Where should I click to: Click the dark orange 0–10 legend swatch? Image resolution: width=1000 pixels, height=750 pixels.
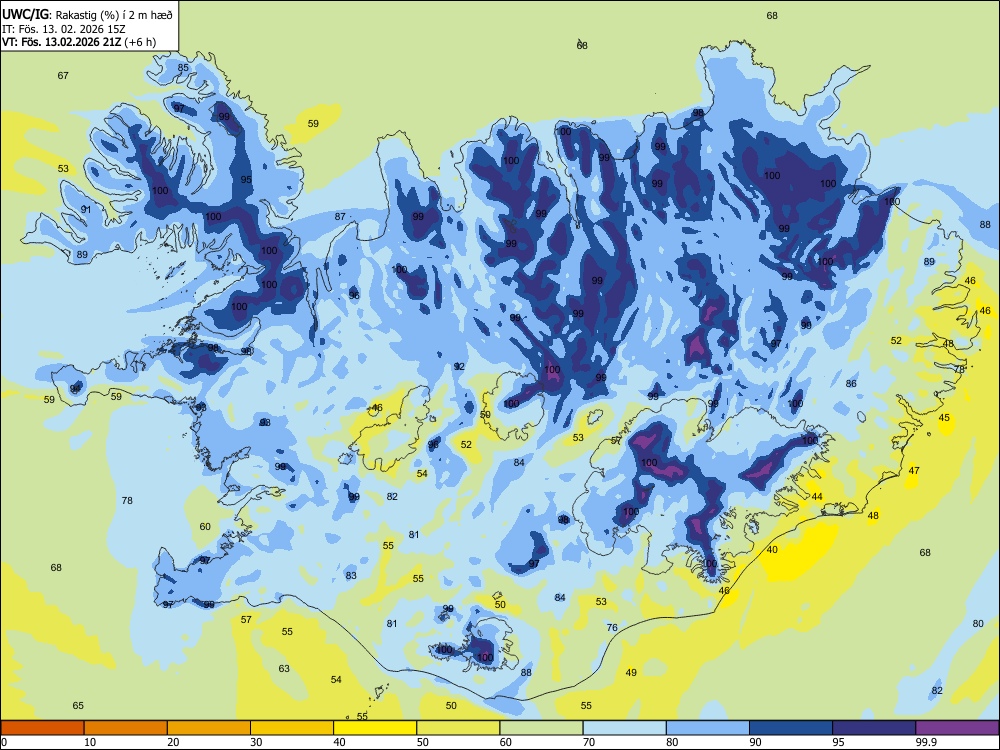tap(42, 728)
